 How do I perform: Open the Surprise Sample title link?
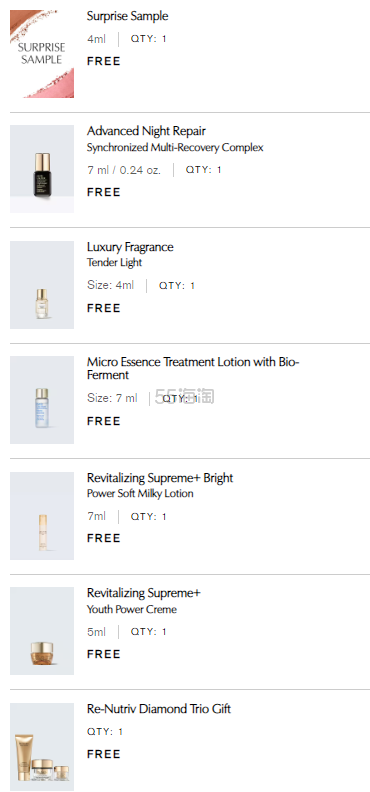tap(127, 16)
